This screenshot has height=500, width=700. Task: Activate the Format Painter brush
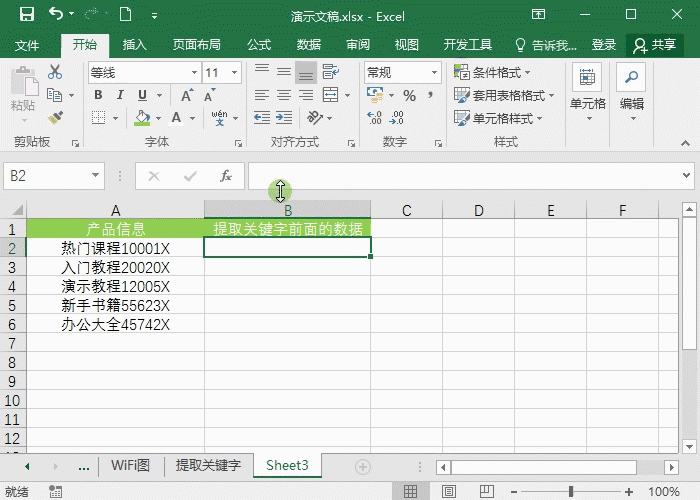point(55,118)
